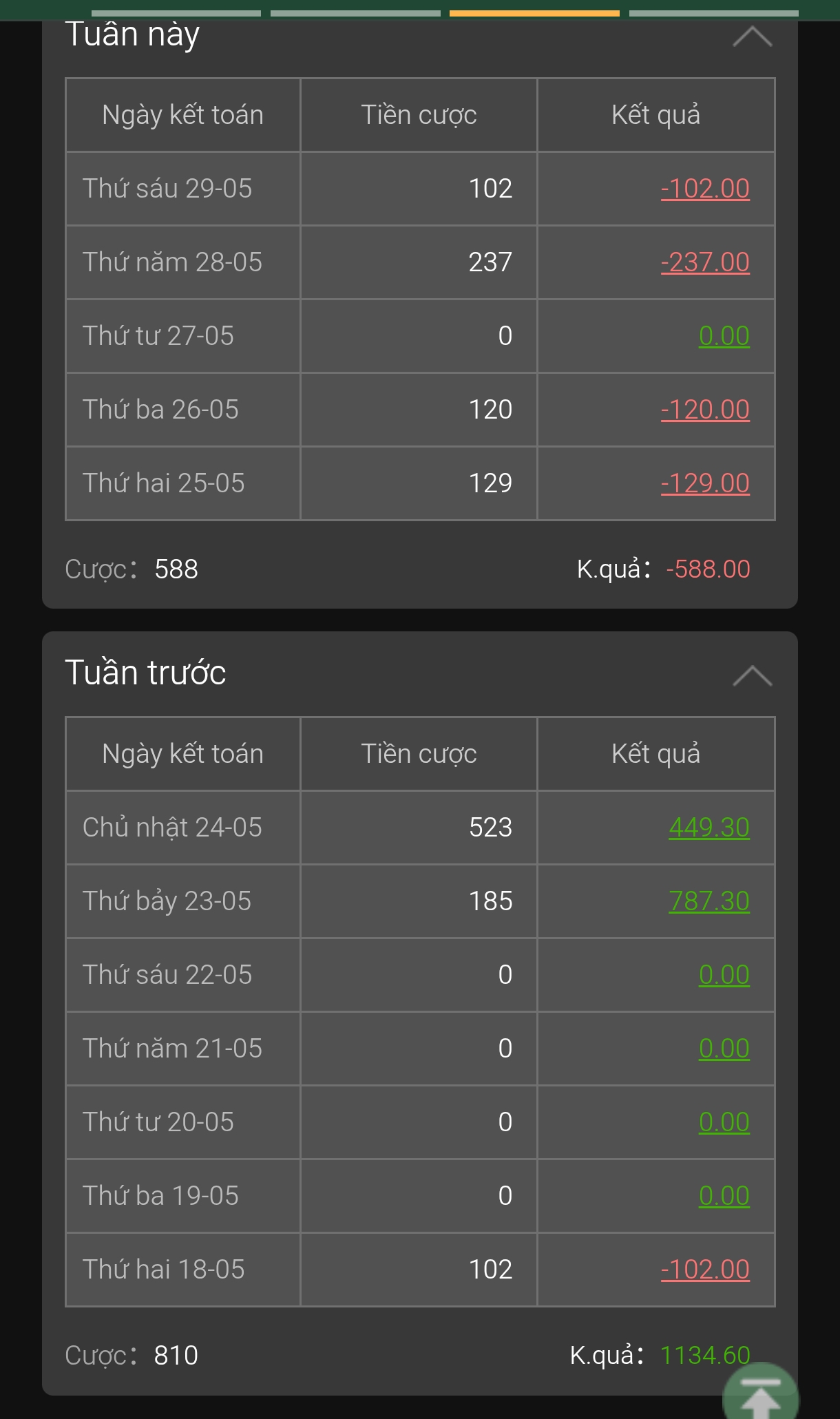The image size is (840, 1419).
Task: Open the -129.00 result for Thứ hai 25-05
Action: (705, 483)
